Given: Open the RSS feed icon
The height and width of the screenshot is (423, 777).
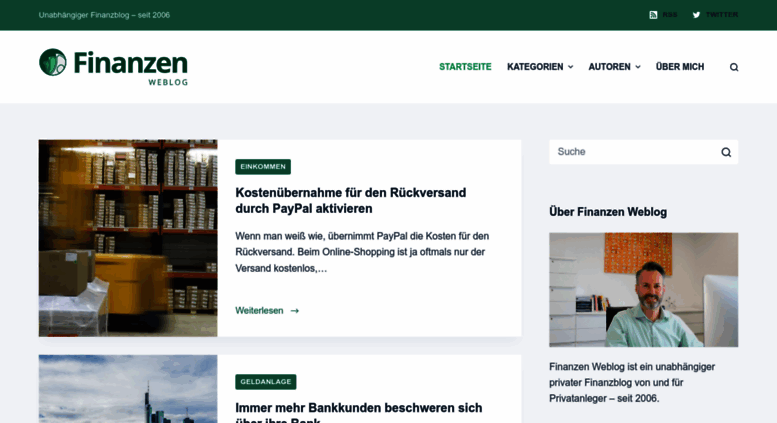Looking at the screenshot, I should pos(653,15).
